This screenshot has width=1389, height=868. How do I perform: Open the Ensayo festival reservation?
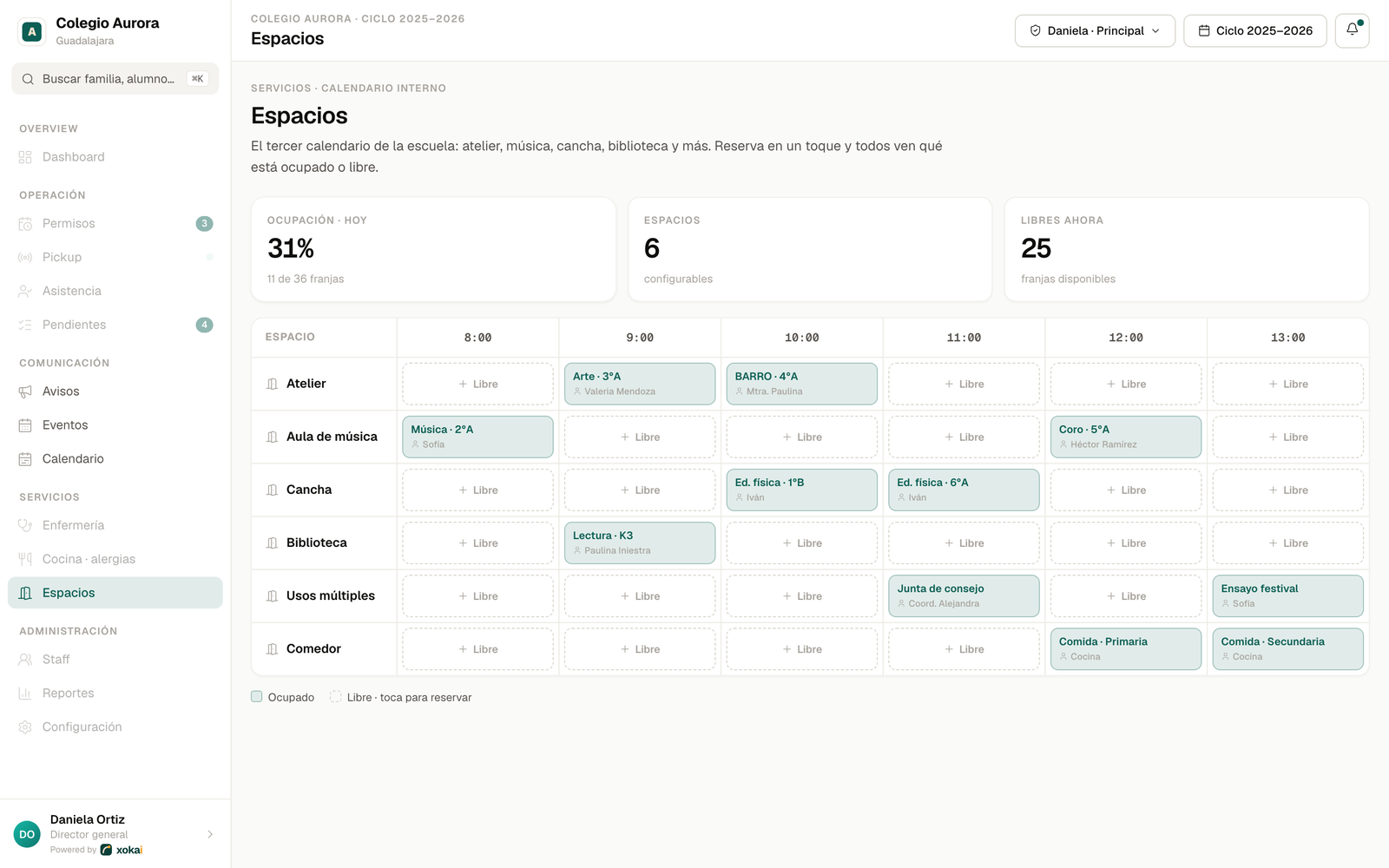(x=1287, y=595)
